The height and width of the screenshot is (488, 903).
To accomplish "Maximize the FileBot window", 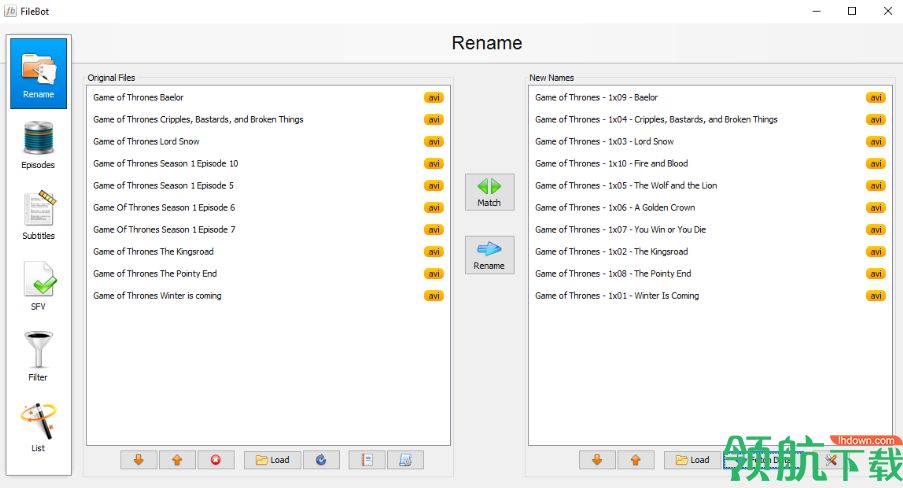I will coord(852,11).
